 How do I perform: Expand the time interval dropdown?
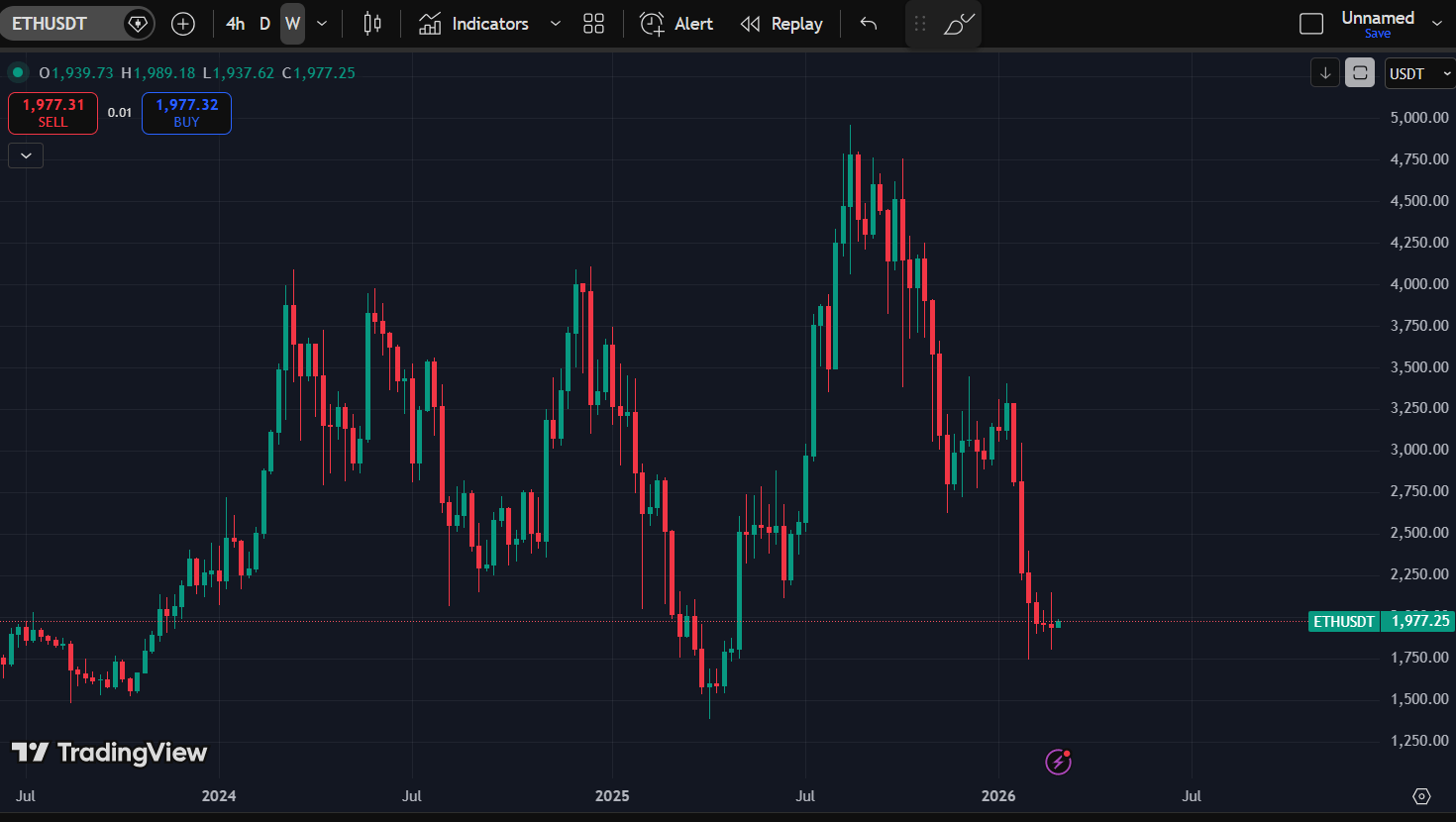pos(322,24)
